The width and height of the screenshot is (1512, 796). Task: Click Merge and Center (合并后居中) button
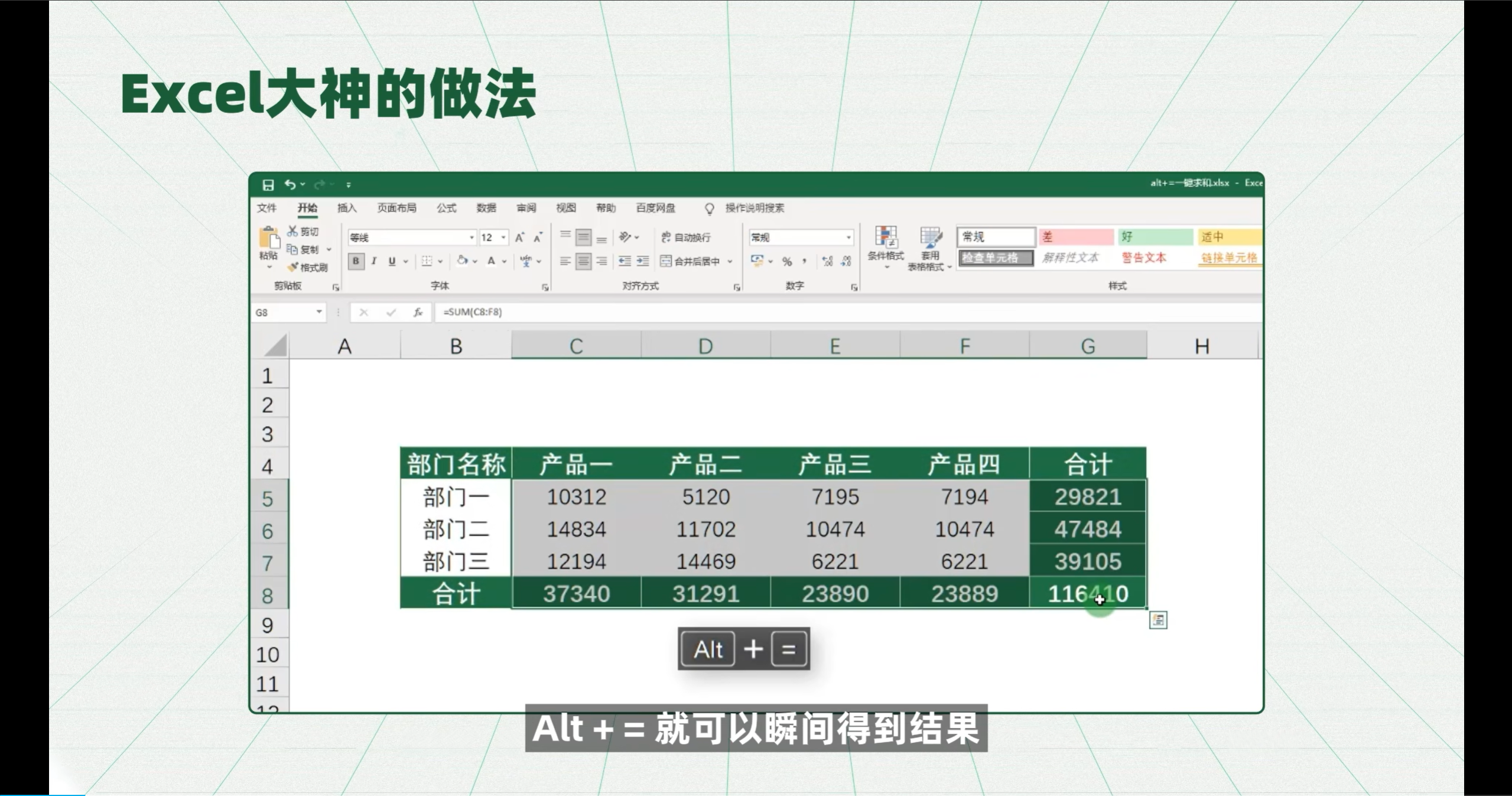pos(690,261)
